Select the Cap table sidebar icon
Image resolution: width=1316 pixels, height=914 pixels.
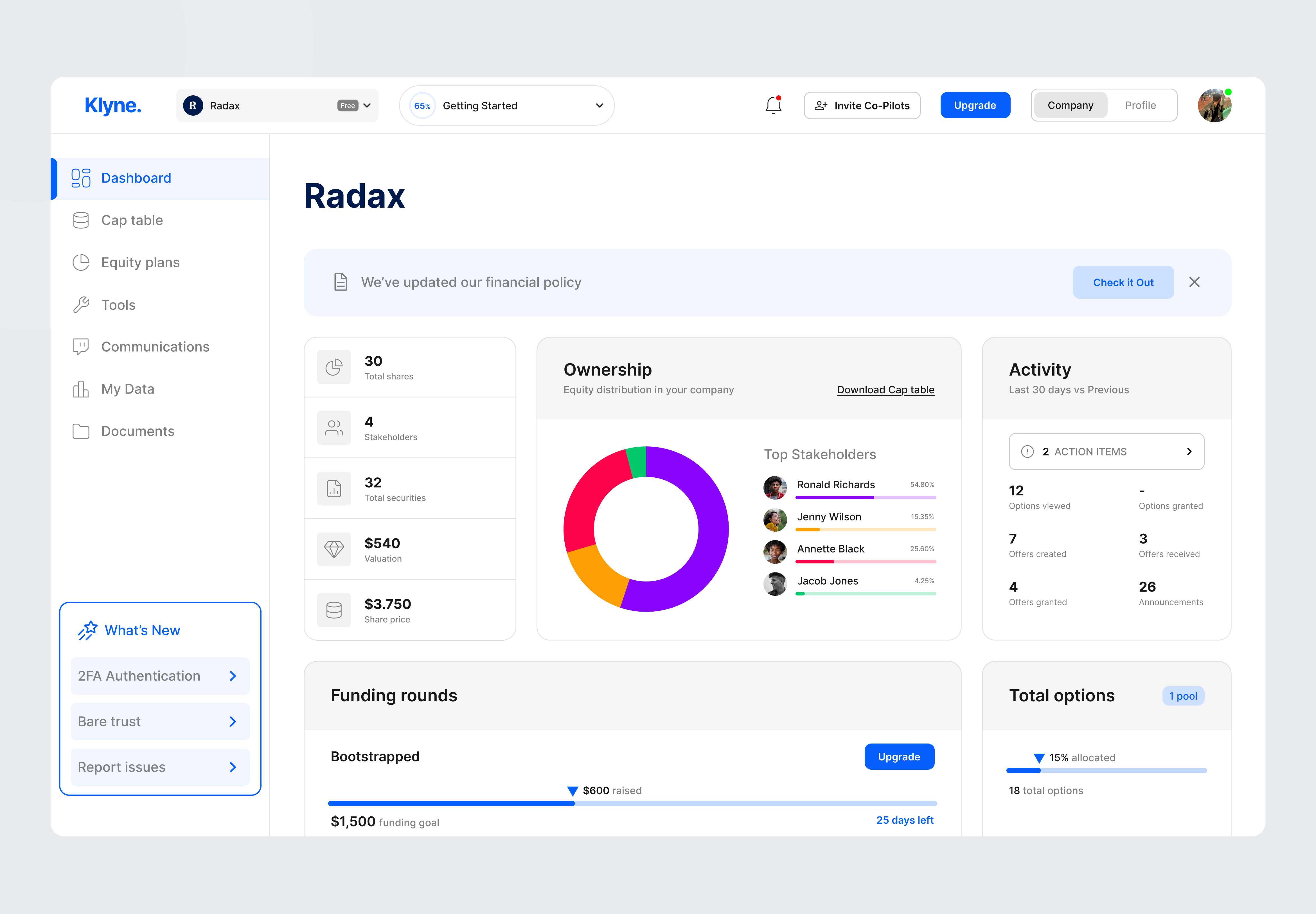tap(81, 220)
